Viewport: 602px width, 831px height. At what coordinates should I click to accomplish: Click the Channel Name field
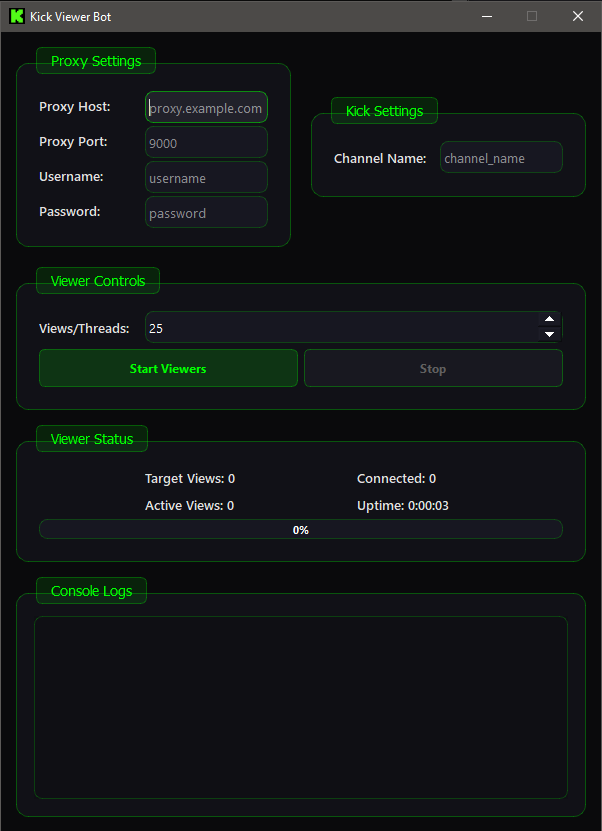(x=501, y=157)
